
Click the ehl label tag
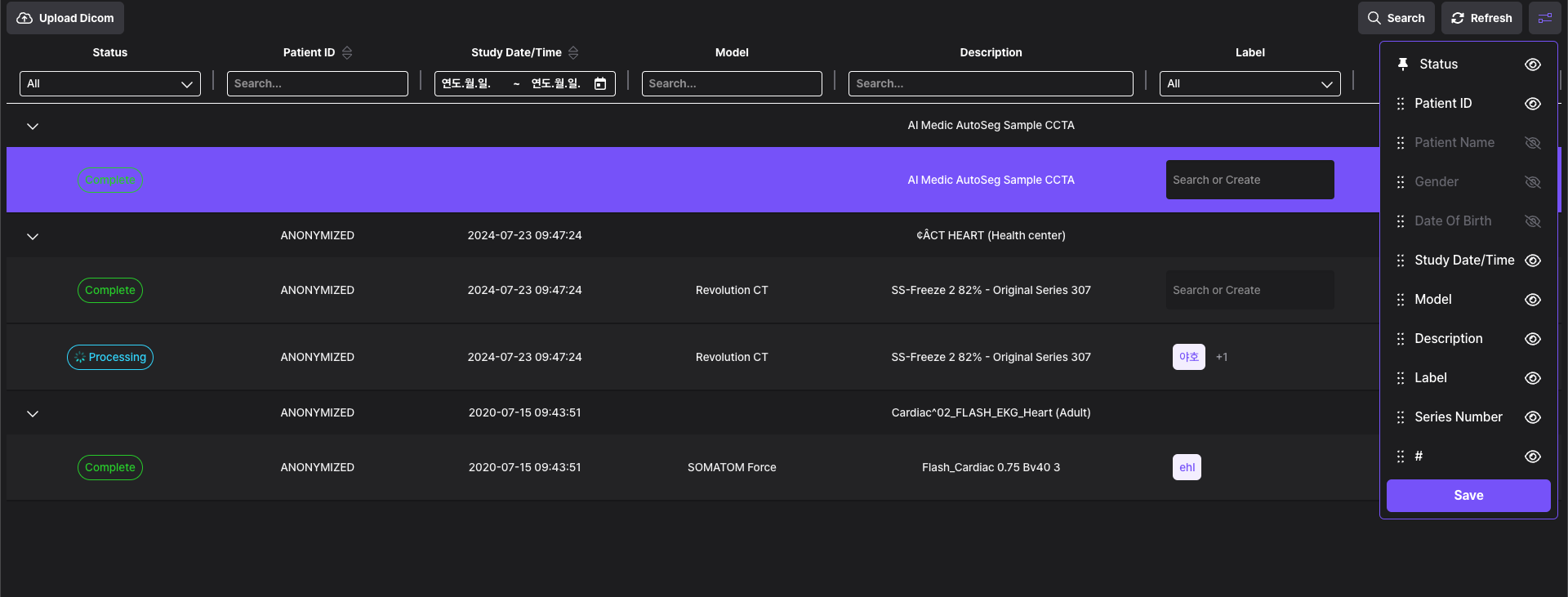[1187, 467]
